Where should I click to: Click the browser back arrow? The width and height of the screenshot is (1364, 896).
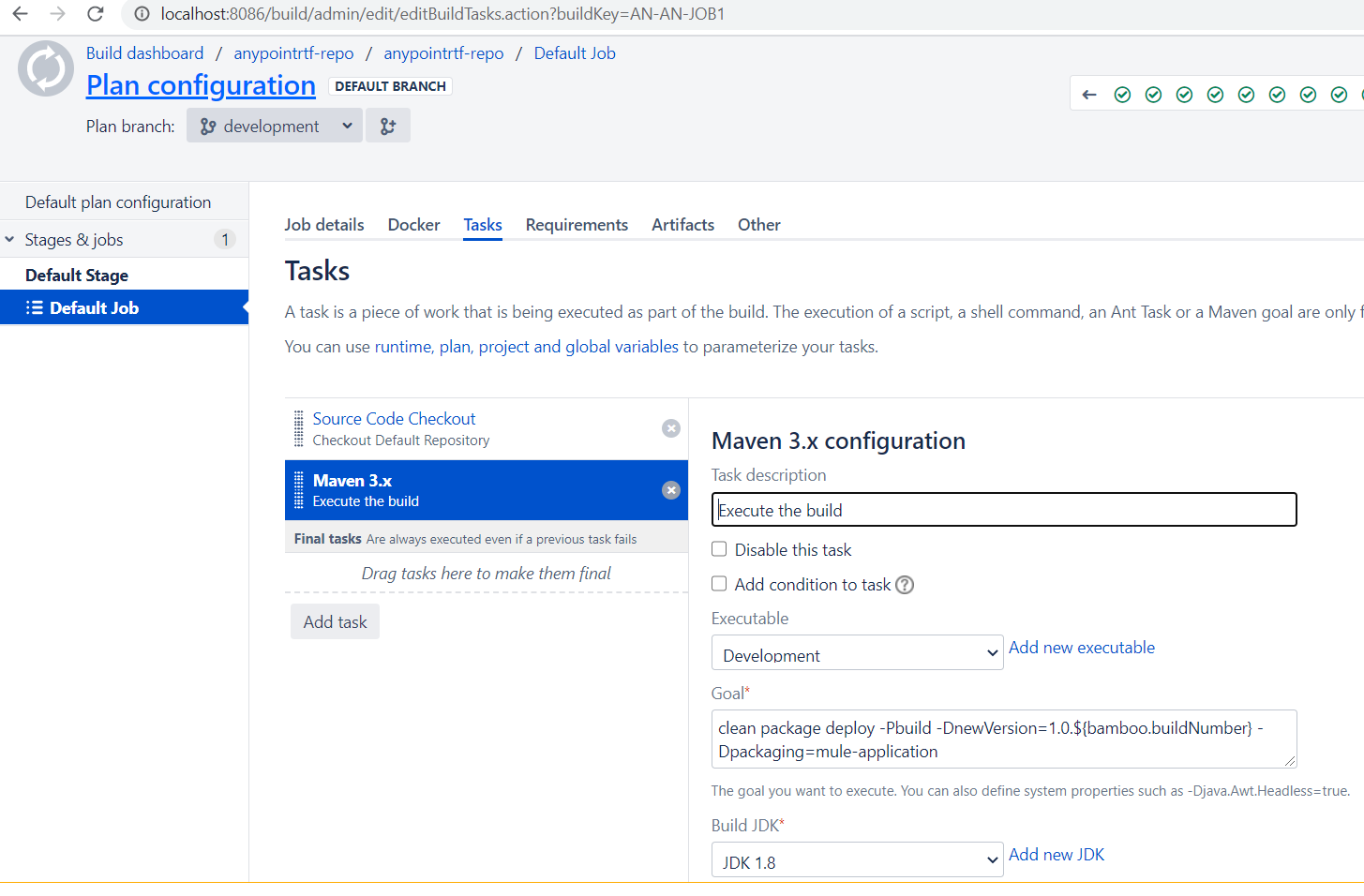[20, 14]
